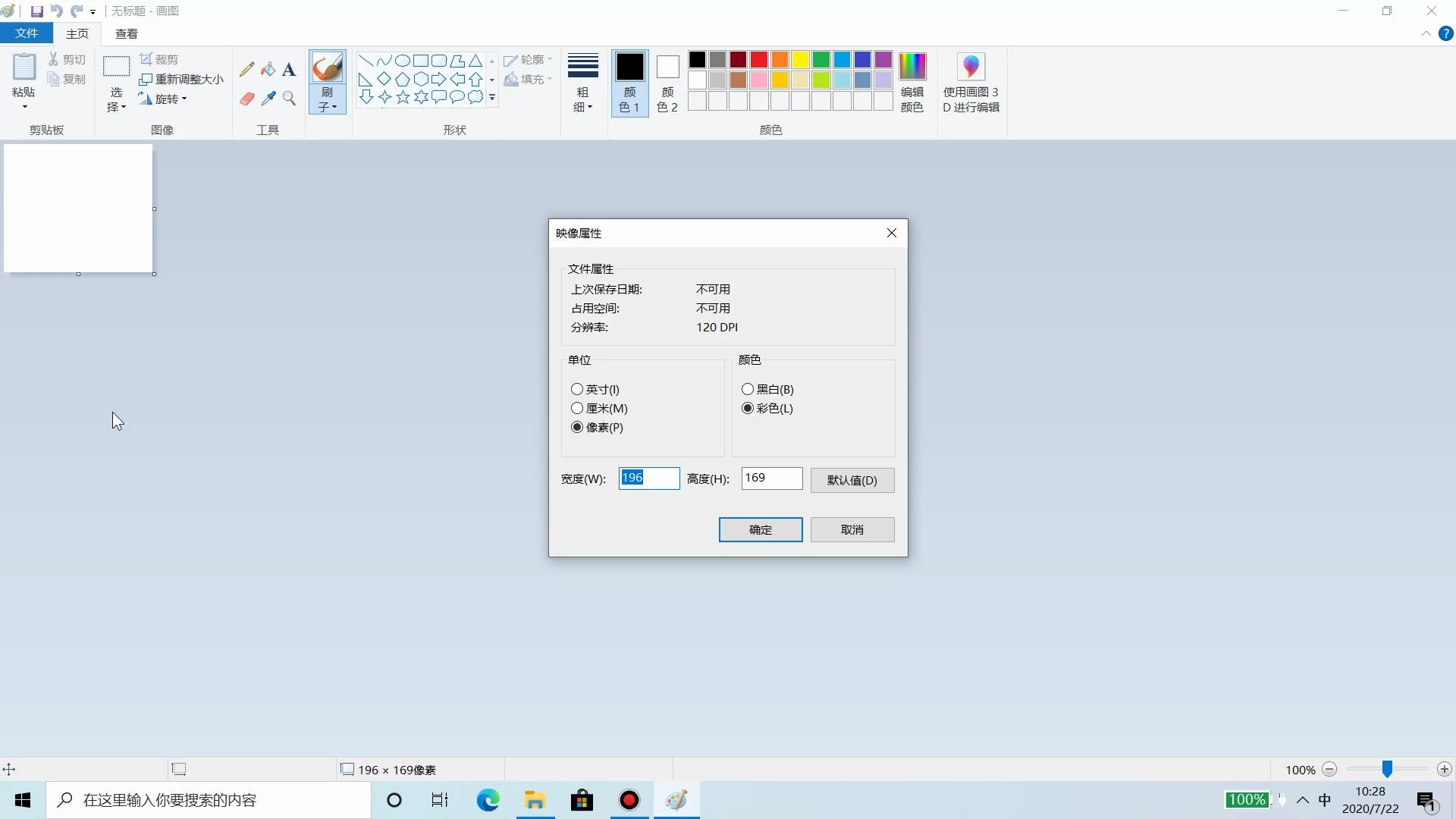
Task: Open Customize Quick Access Toolbar arrow
Action: click(x=93, y=12)
